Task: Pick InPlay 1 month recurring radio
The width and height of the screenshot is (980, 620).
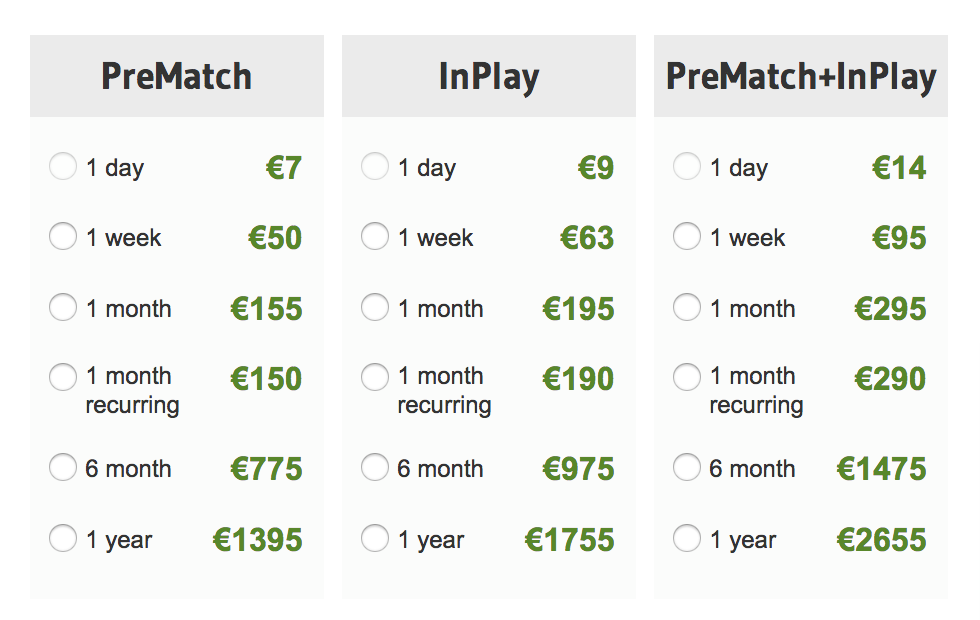Action: (x=374, y=377)
